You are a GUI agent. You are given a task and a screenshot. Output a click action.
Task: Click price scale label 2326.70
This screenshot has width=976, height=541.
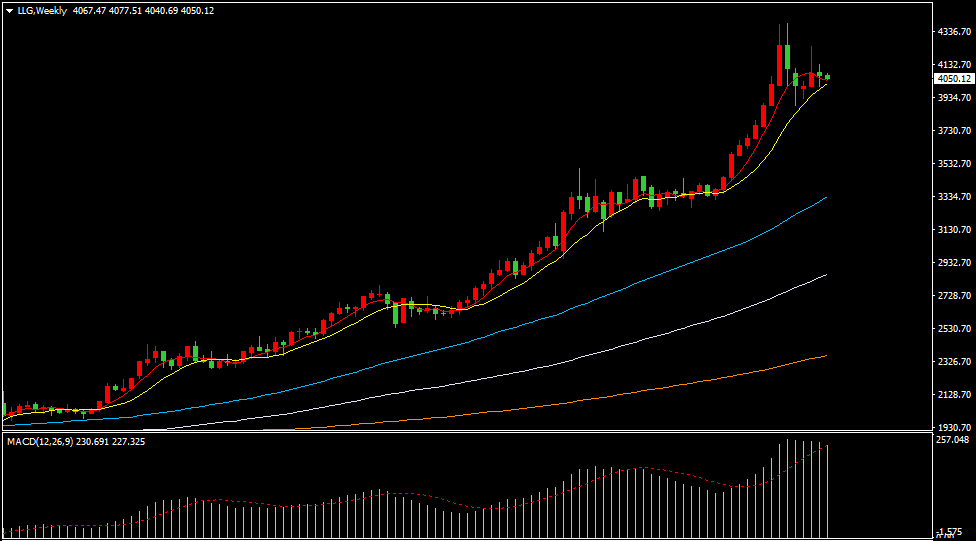[954, 361]
